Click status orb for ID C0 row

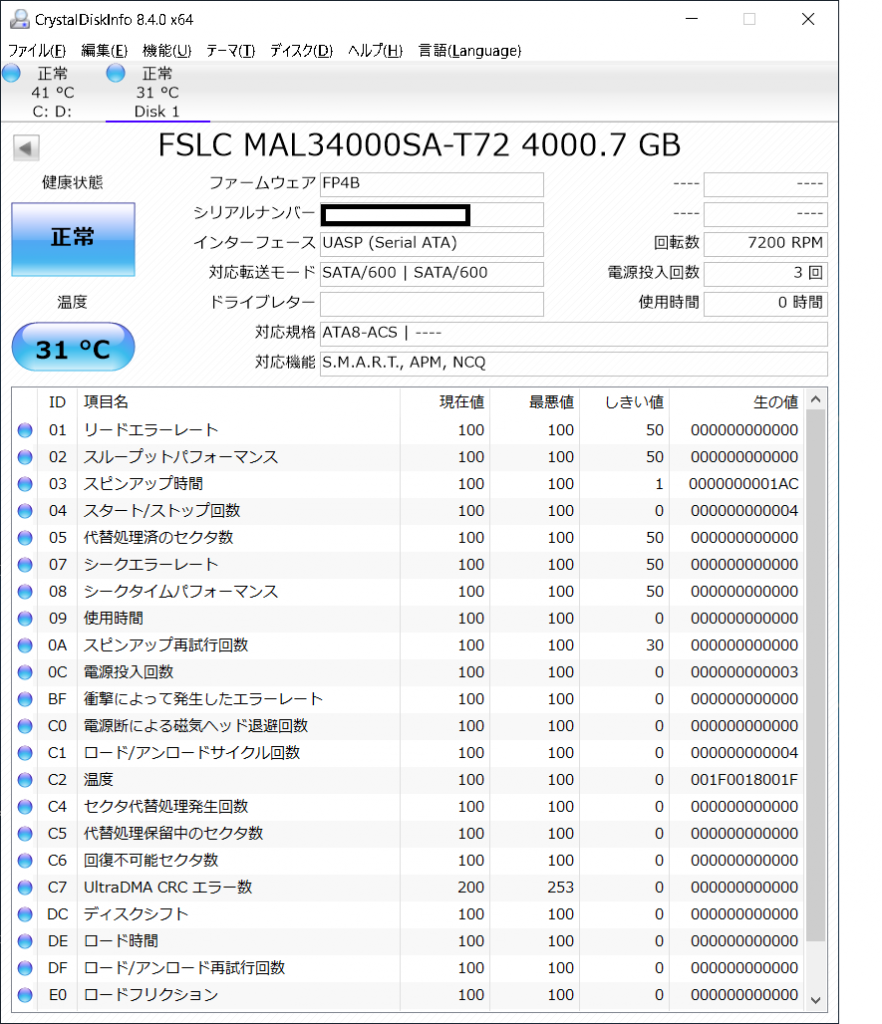pyautogui.click(x=25, y=726)
